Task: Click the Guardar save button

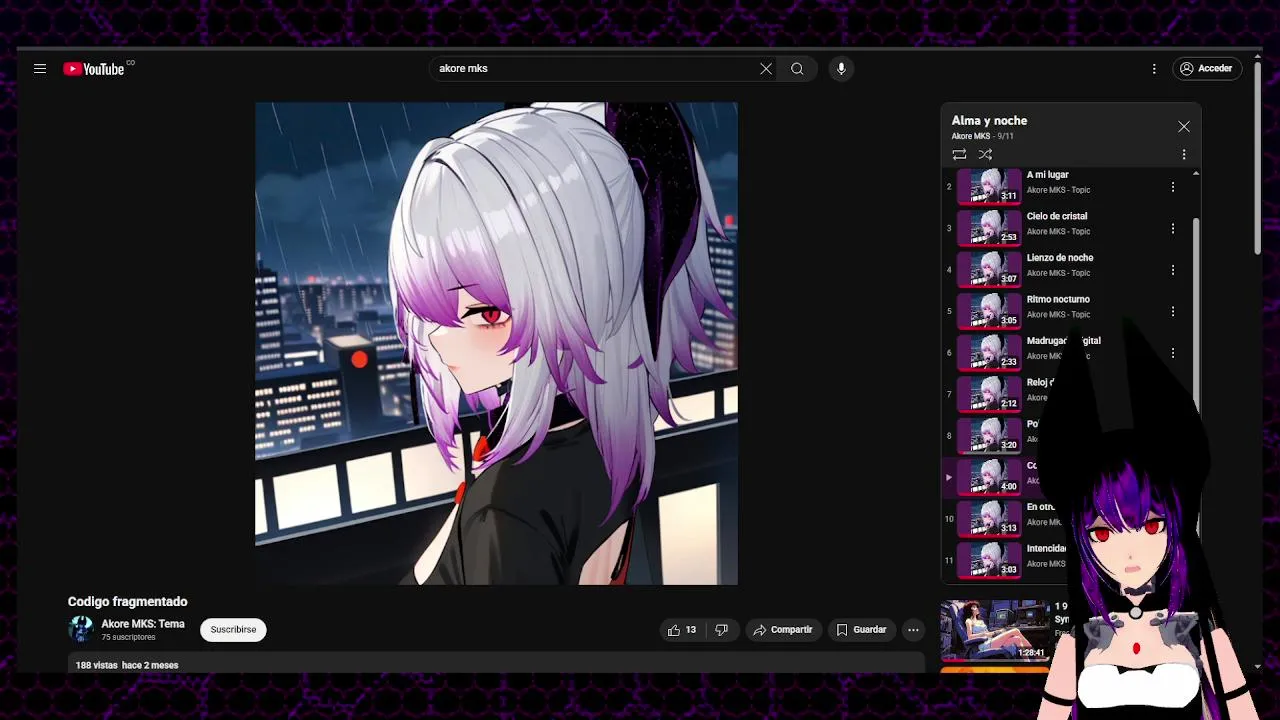Action: (x=861, y=630)
